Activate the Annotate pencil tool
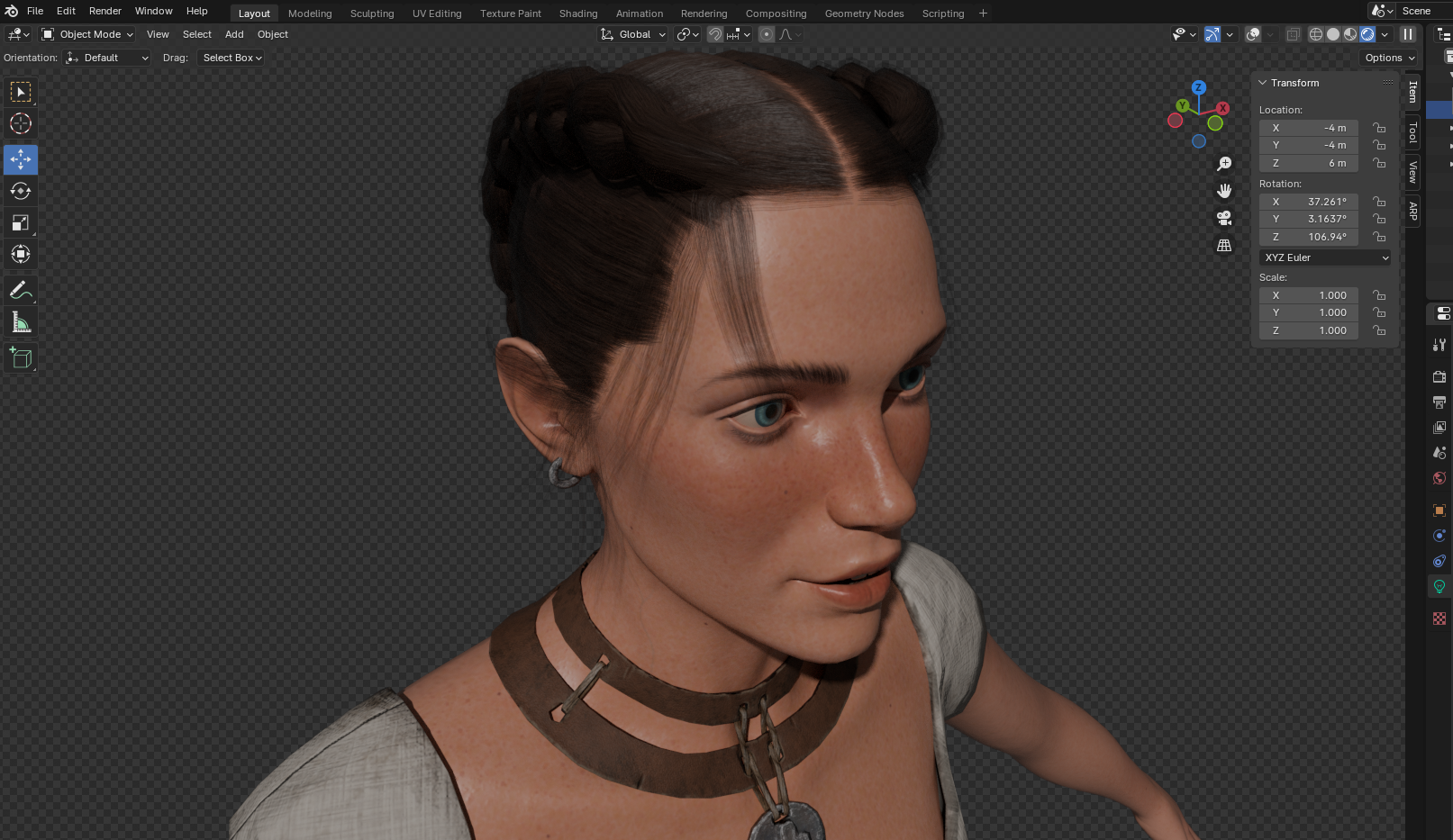This screenshot has height=840, width=1453. tap(21, 291)
